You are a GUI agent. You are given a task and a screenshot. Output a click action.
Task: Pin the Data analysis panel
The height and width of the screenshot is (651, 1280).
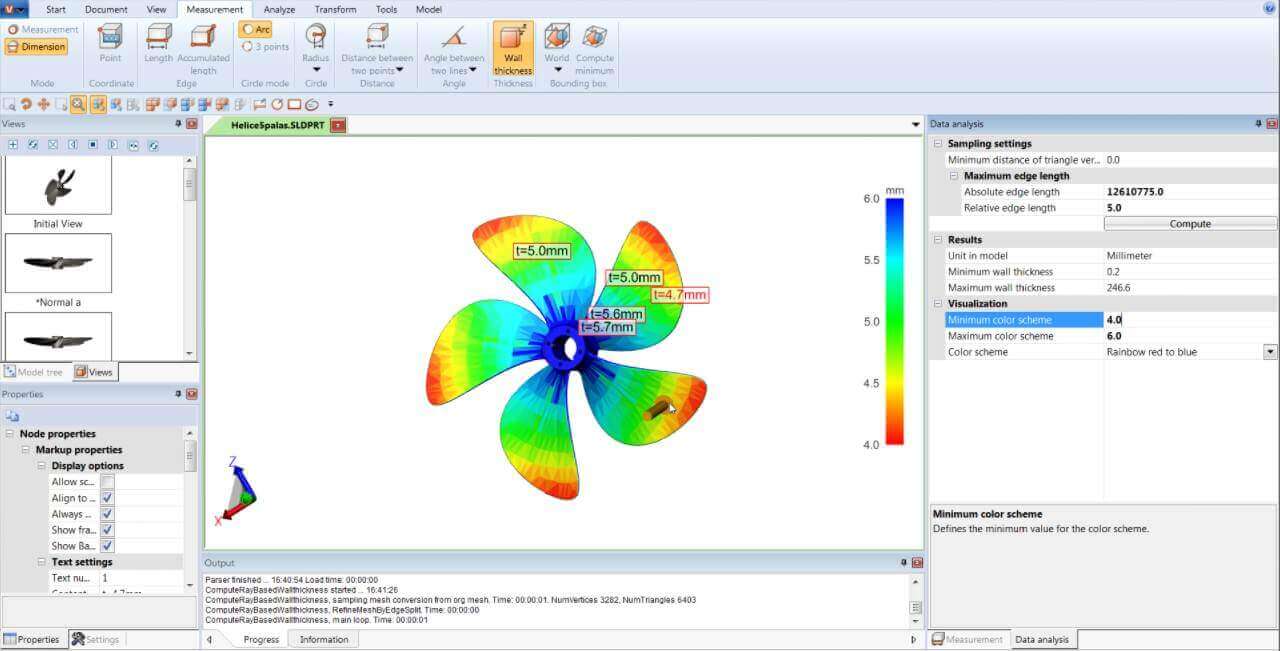(1257, 124)
